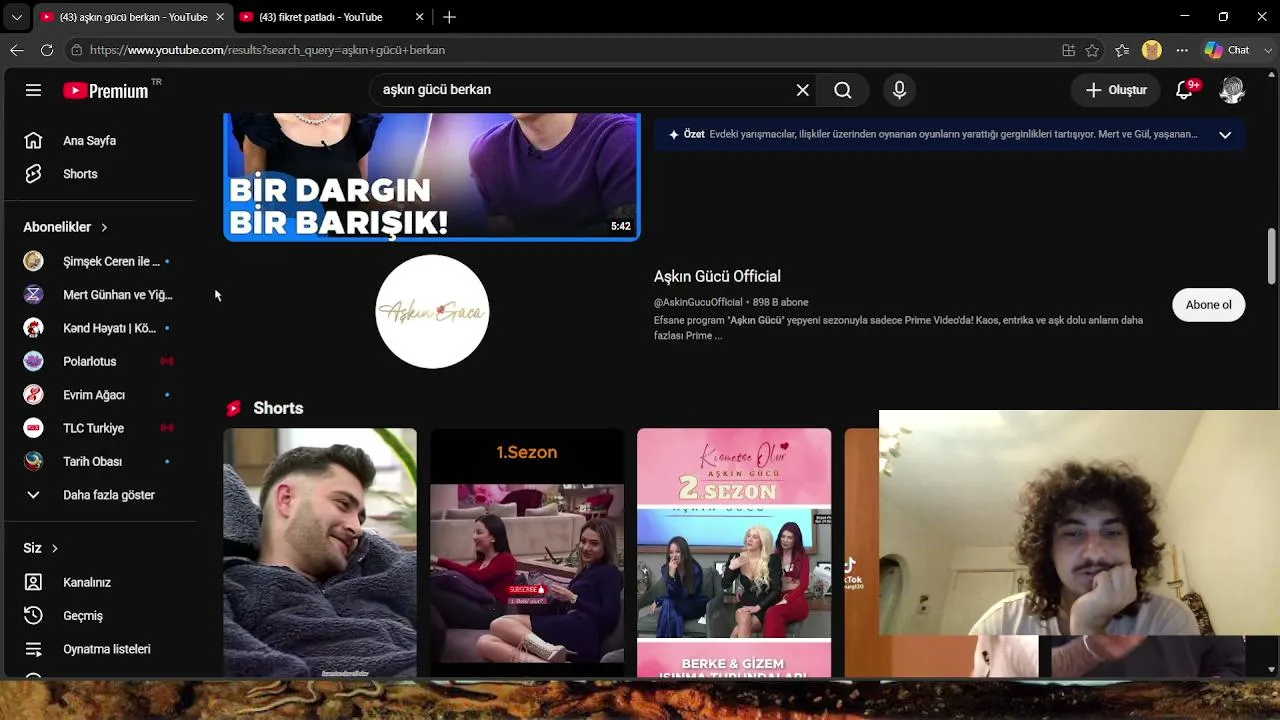Expand the Siz section arrow
The width and height of the screenshot is (1280, 720).
(55, 548)
